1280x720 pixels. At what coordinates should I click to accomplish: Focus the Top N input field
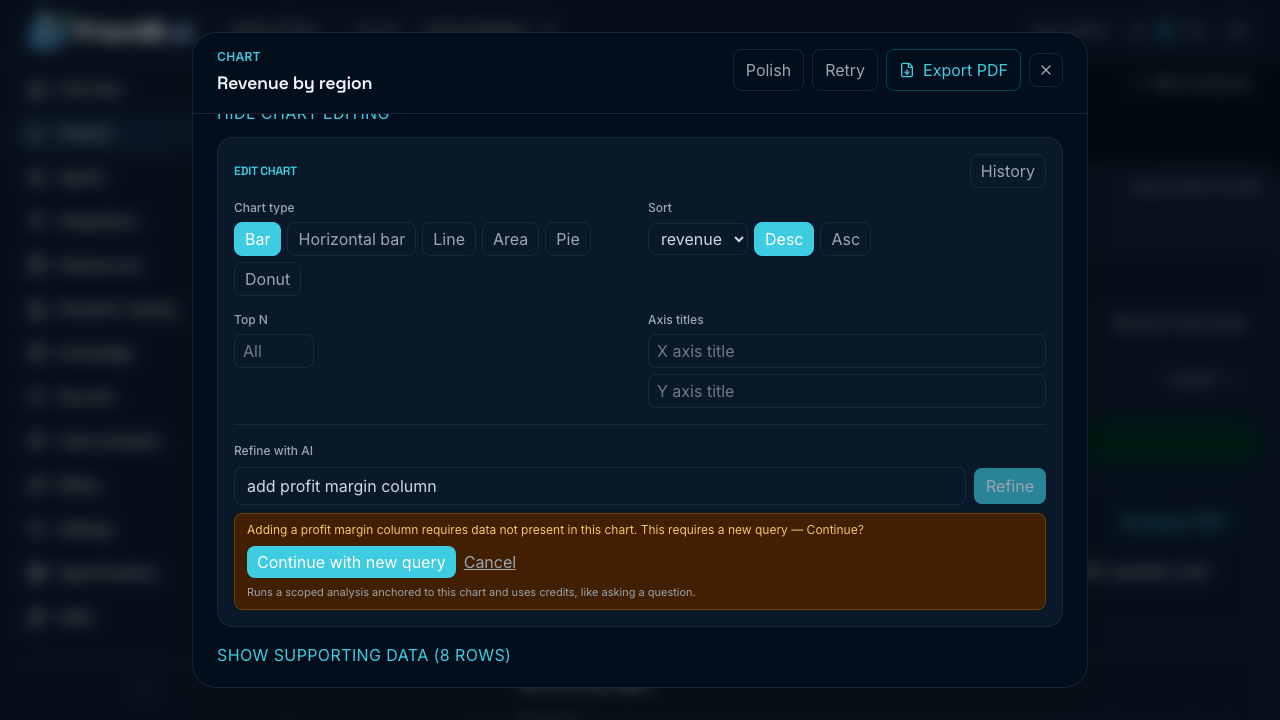click(x=274, y=351)
